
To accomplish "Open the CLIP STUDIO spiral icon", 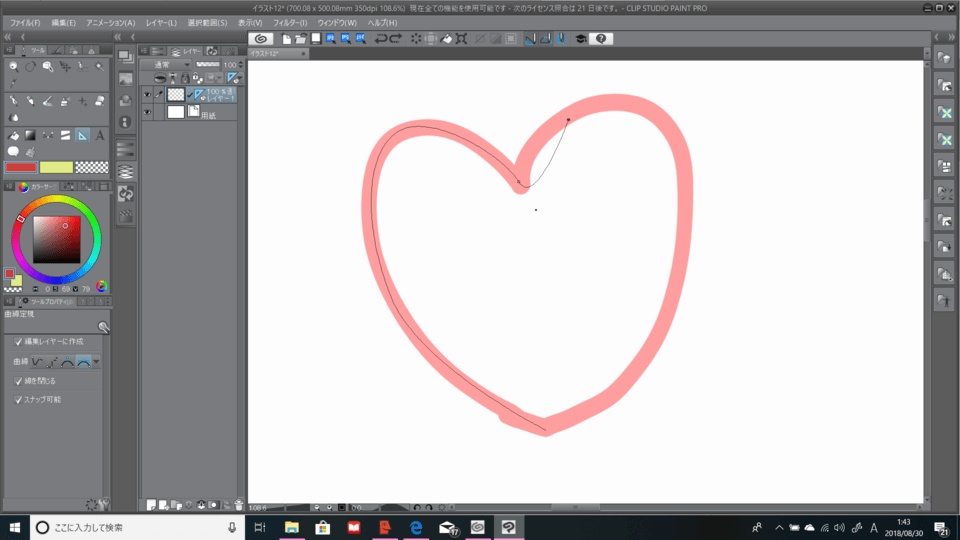I will (x=259, y=38).
